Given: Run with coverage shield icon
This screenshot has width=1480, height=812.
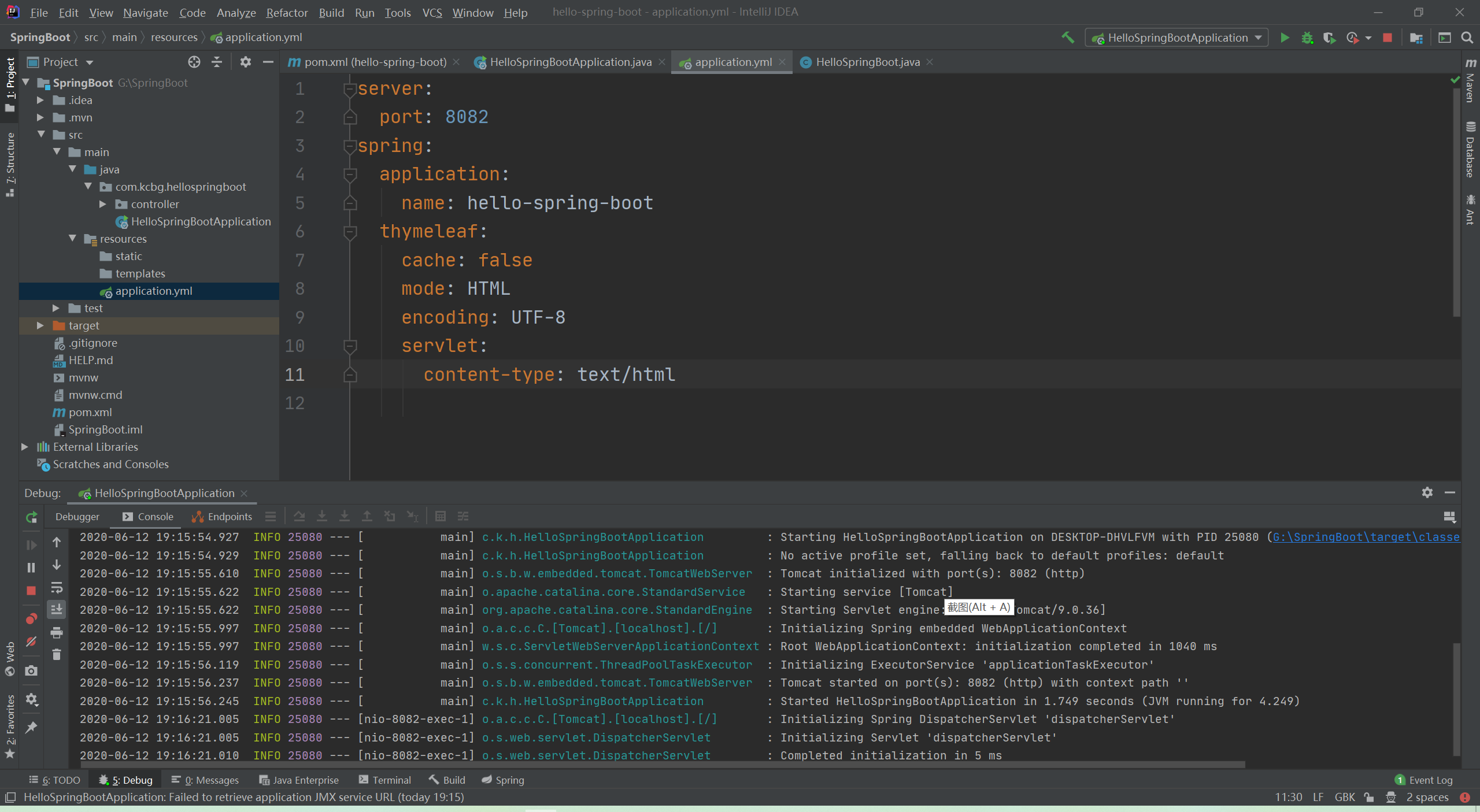Looking at the screenshot, I should point(1329,38).
